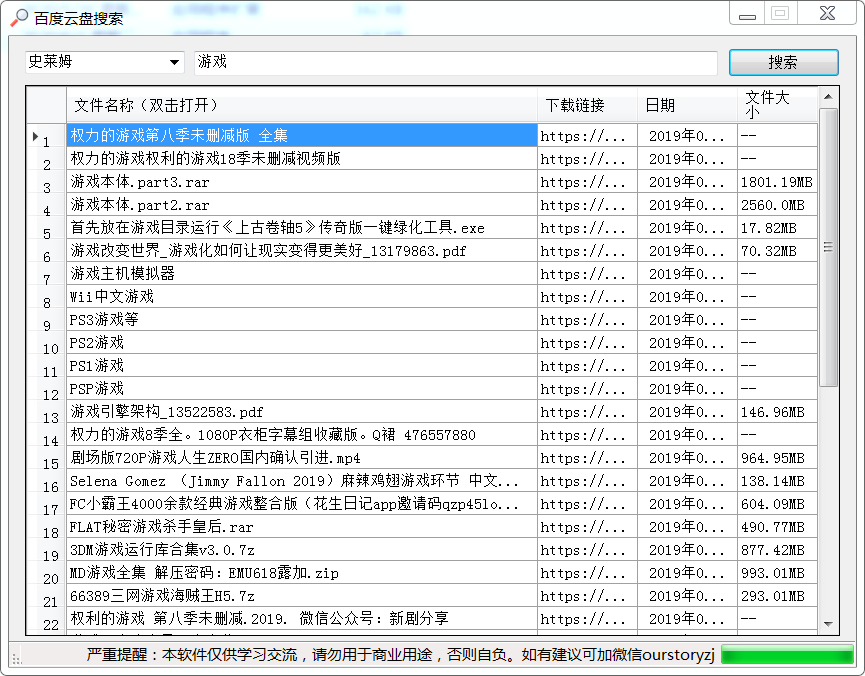Select row PS1游戏
This screenshot has width=865, height=676.
coord(302,365)
